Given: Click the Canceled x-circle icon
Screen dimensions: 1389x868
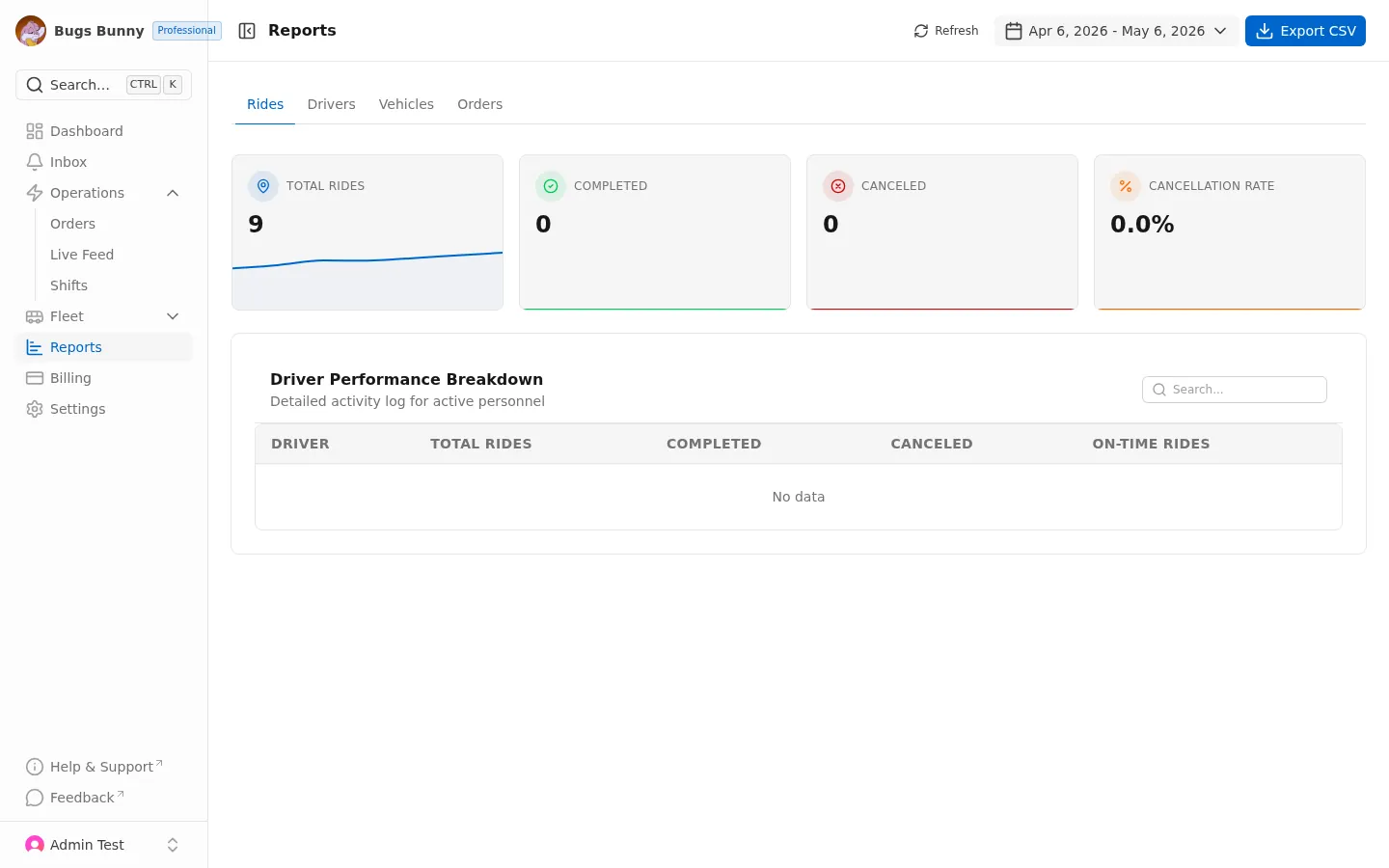Looking at the screenshot, I should (838, 186).
